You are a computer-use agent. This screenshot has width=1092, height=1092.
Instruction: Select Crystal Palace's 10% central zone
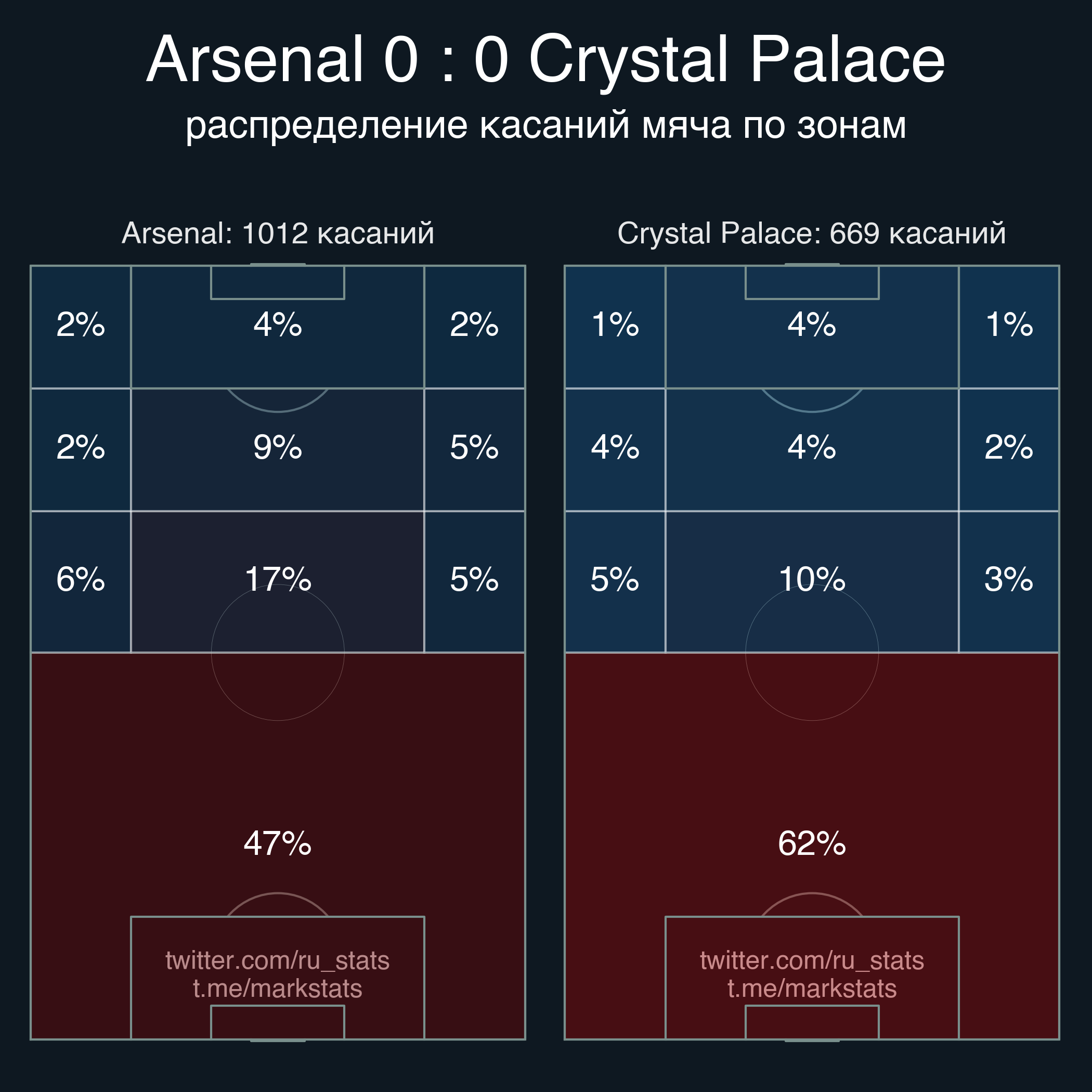point(812,580)
